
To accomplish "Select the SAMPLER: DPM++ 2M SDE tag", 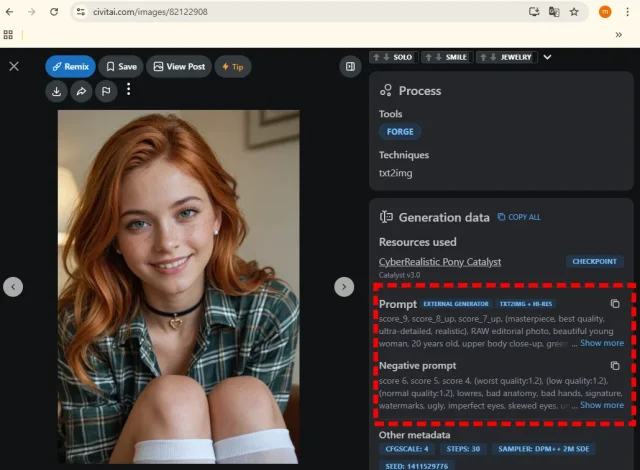I will tap(544, 449).
